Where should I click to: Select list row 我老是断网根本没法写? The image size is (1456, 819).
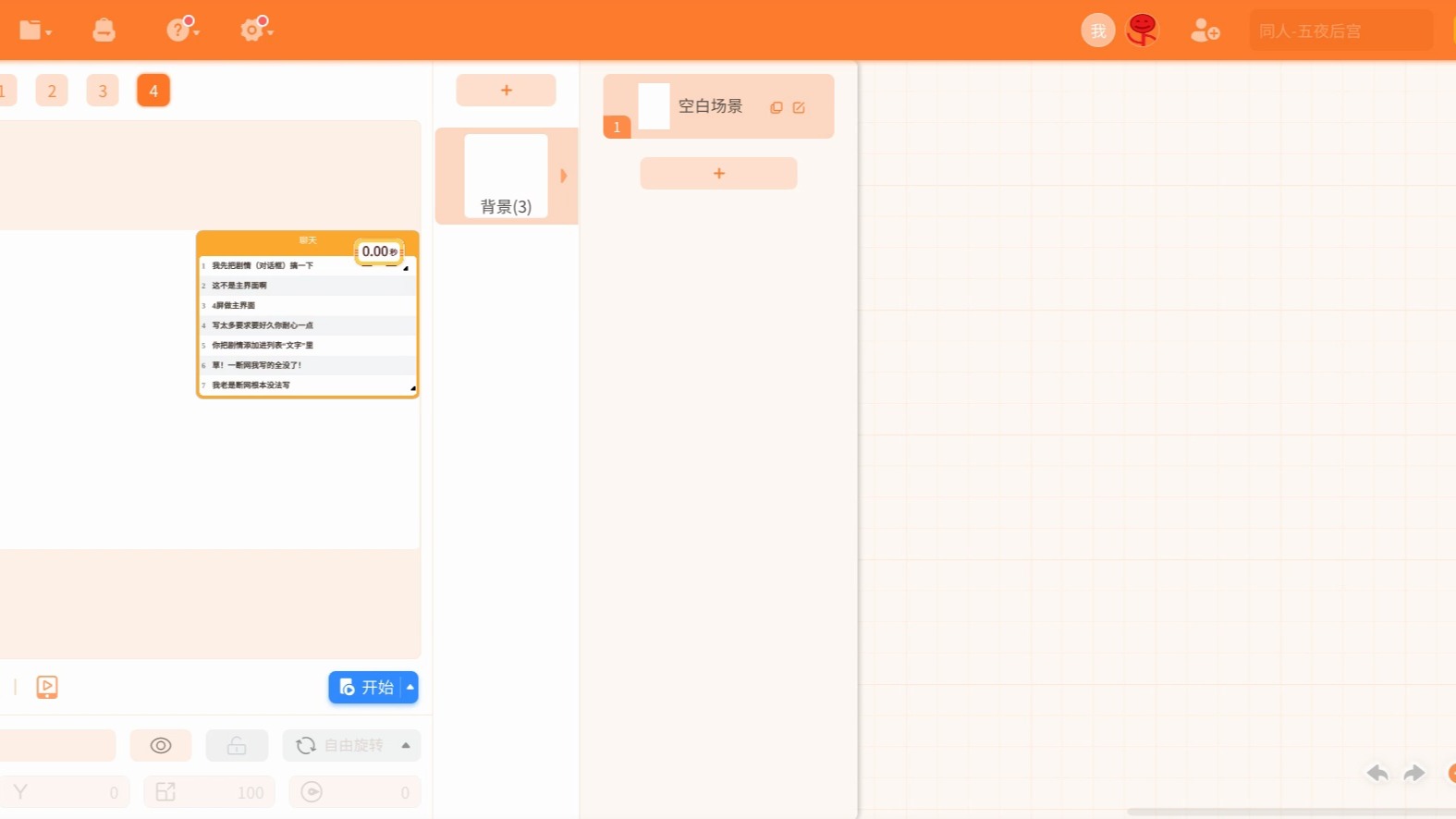308,385
